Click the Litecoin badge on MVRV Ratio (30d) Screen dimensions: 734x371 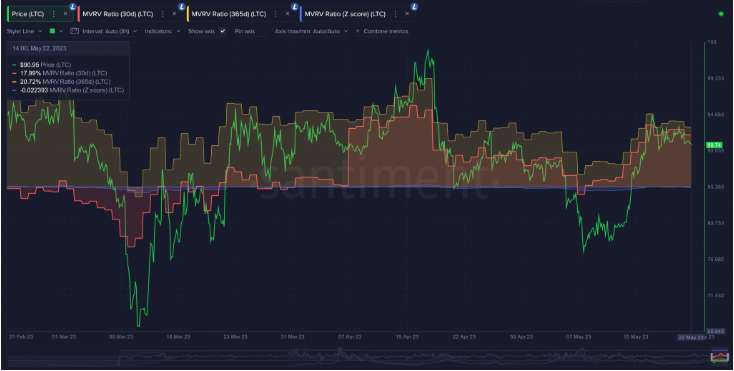pos(182,7)
